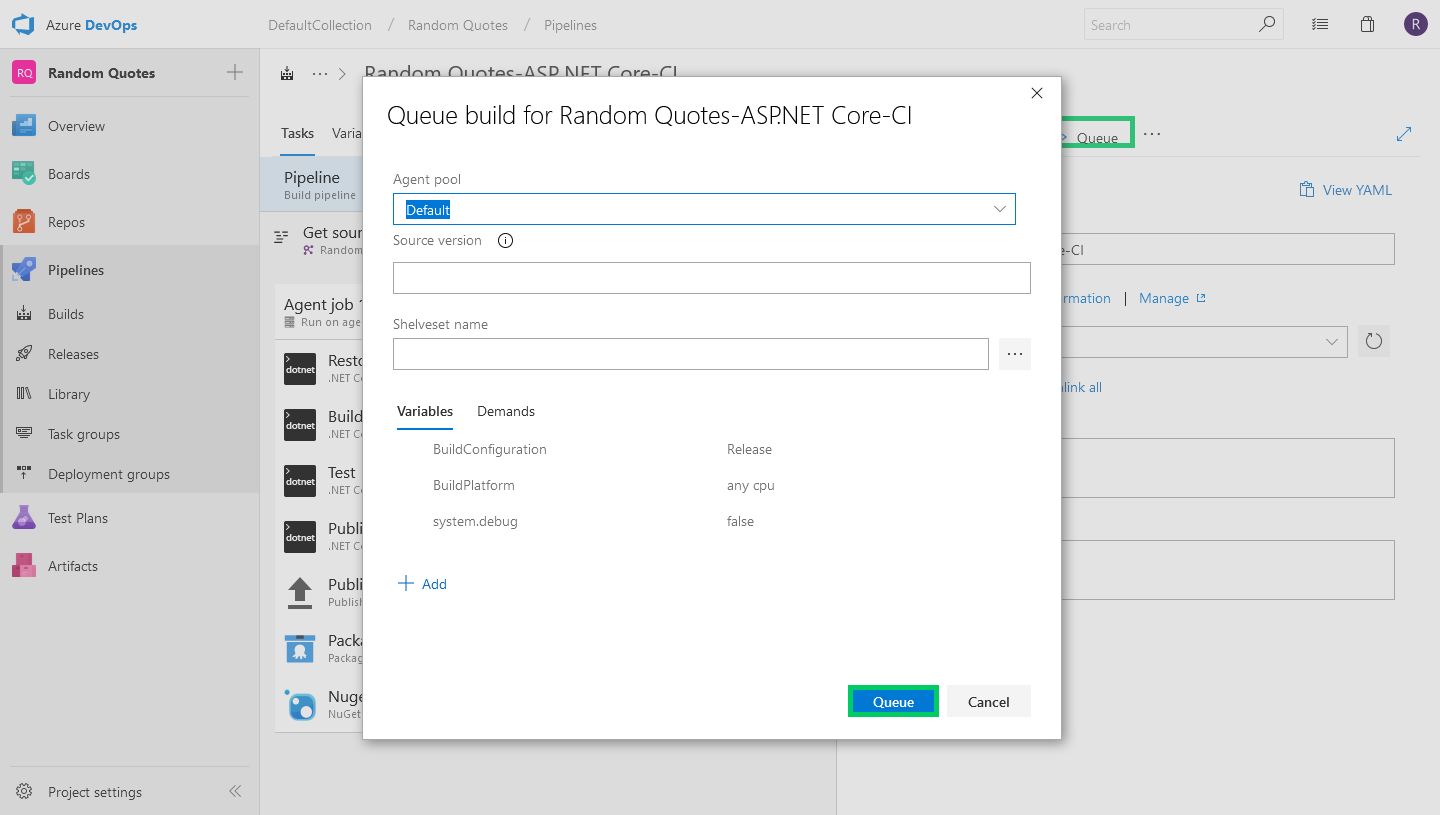Viewport: 1440px width, 815px height.
Task: Open Test Plans flask icon
Action: click(x=24, y=518)
